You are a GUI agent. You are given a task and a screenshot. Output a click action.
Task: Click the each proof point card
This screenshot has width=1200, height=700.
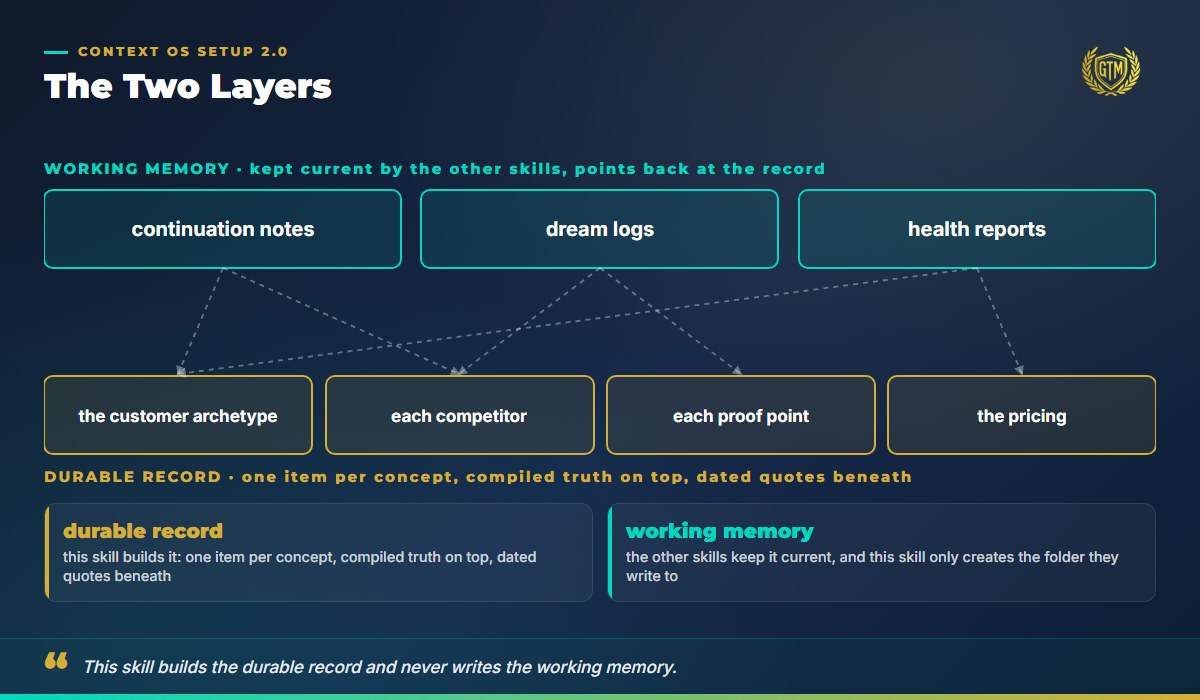click(x=741, y=415)
